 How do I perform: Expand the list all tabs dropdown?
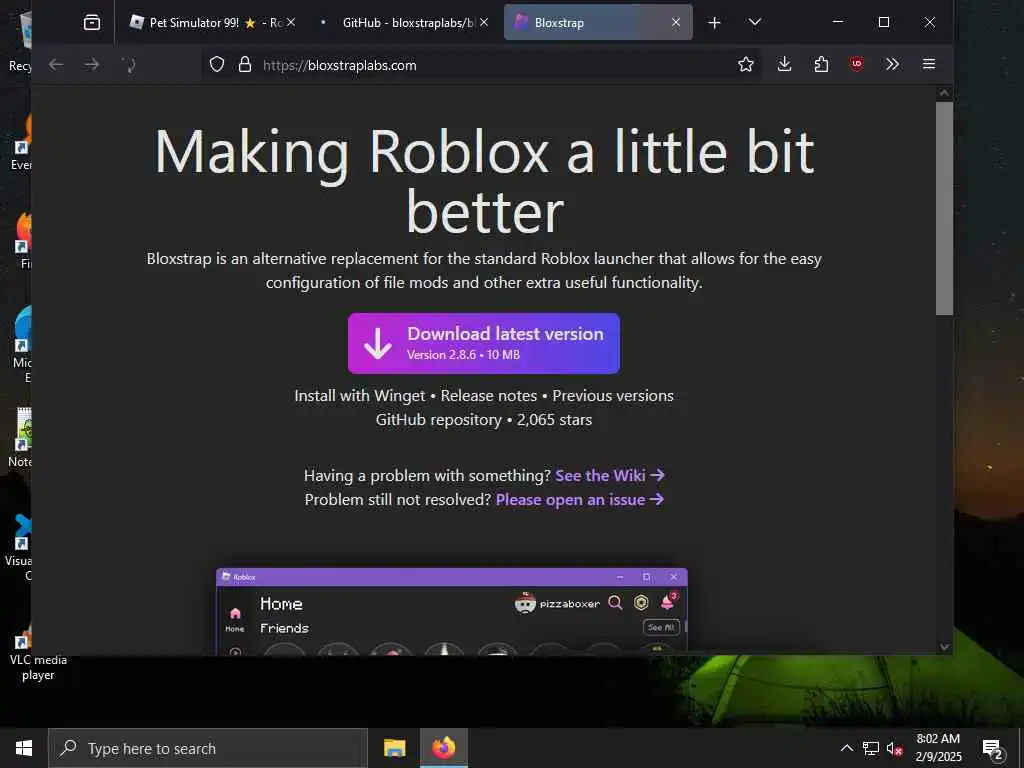tap(755, 22)
